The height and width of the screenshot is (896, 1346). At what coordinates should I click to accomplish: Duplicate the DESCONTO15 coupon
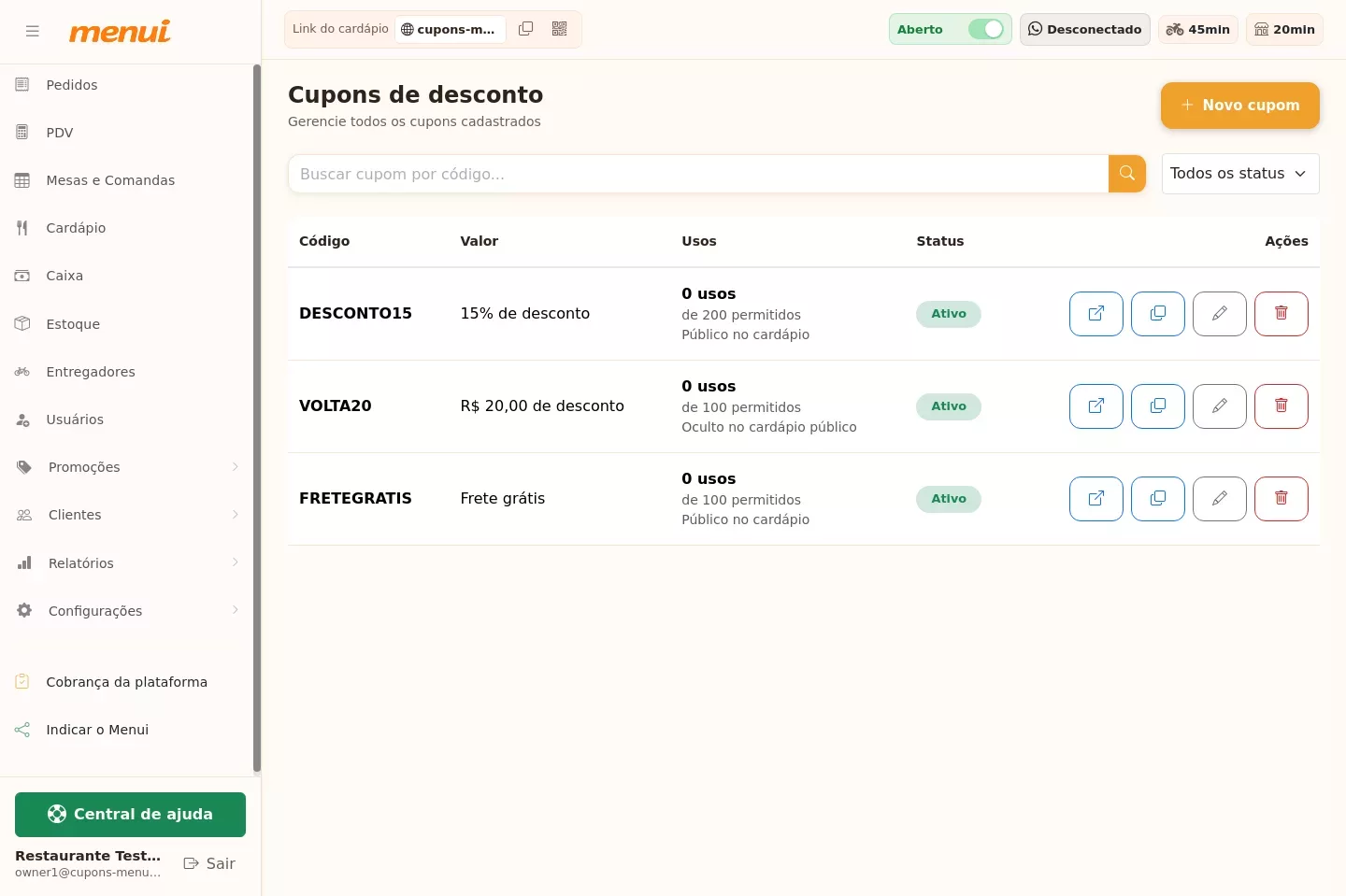[x=1158, y=314]
